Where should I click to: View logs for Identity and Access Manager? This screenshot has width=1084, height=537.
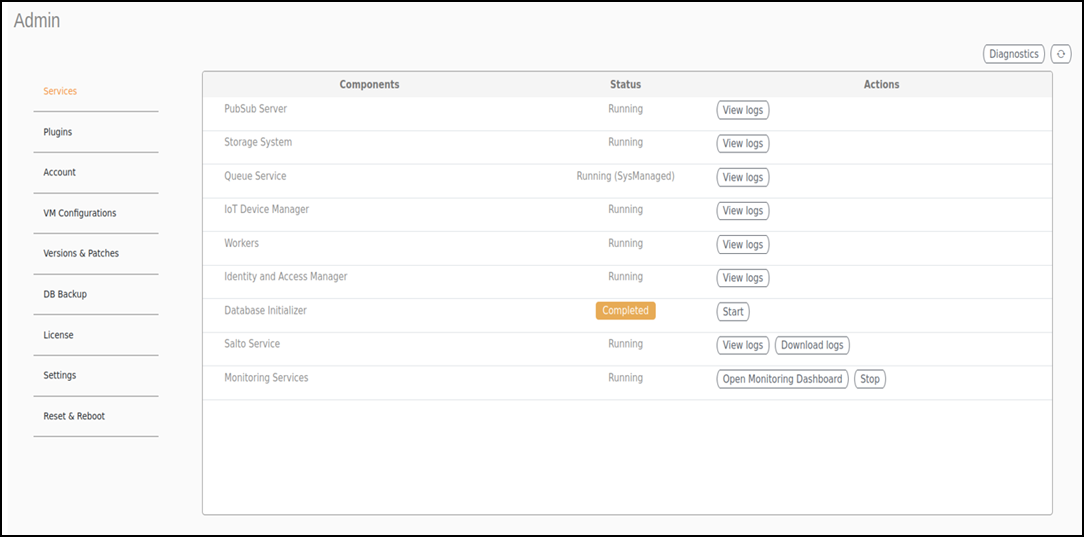point(742,278)
